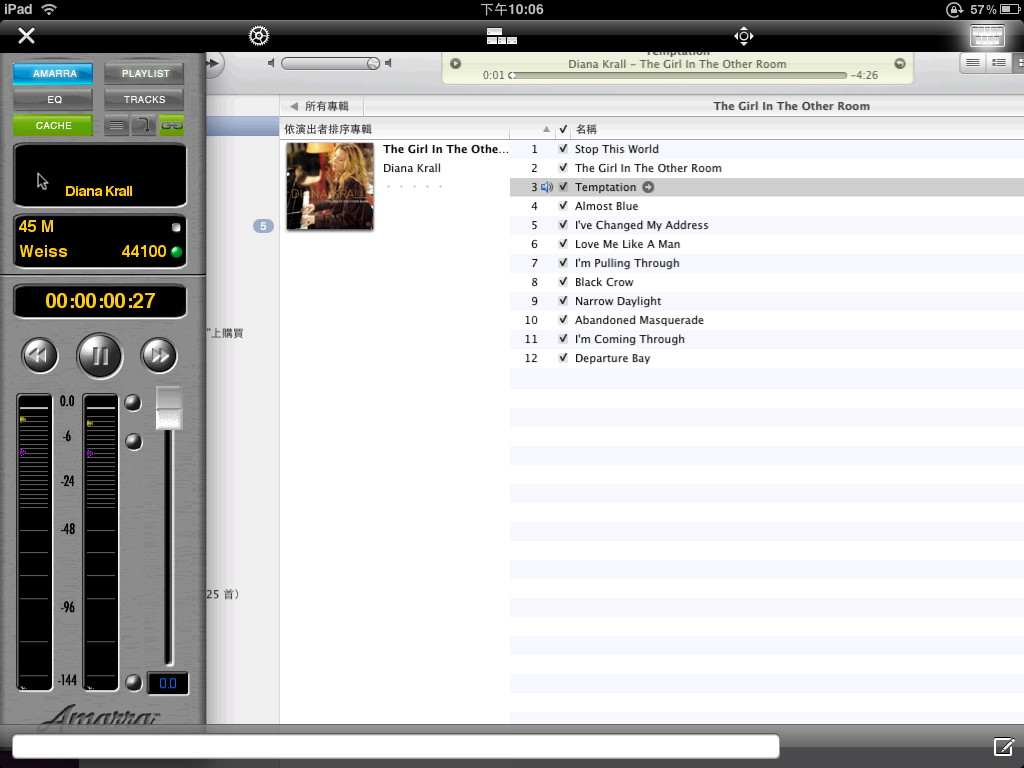Image resolution: width=1024 pixels, height=768 pixels.
Task: Tap the Wi-Fi icon in the iPad status bar
Action: pos(48,9)
